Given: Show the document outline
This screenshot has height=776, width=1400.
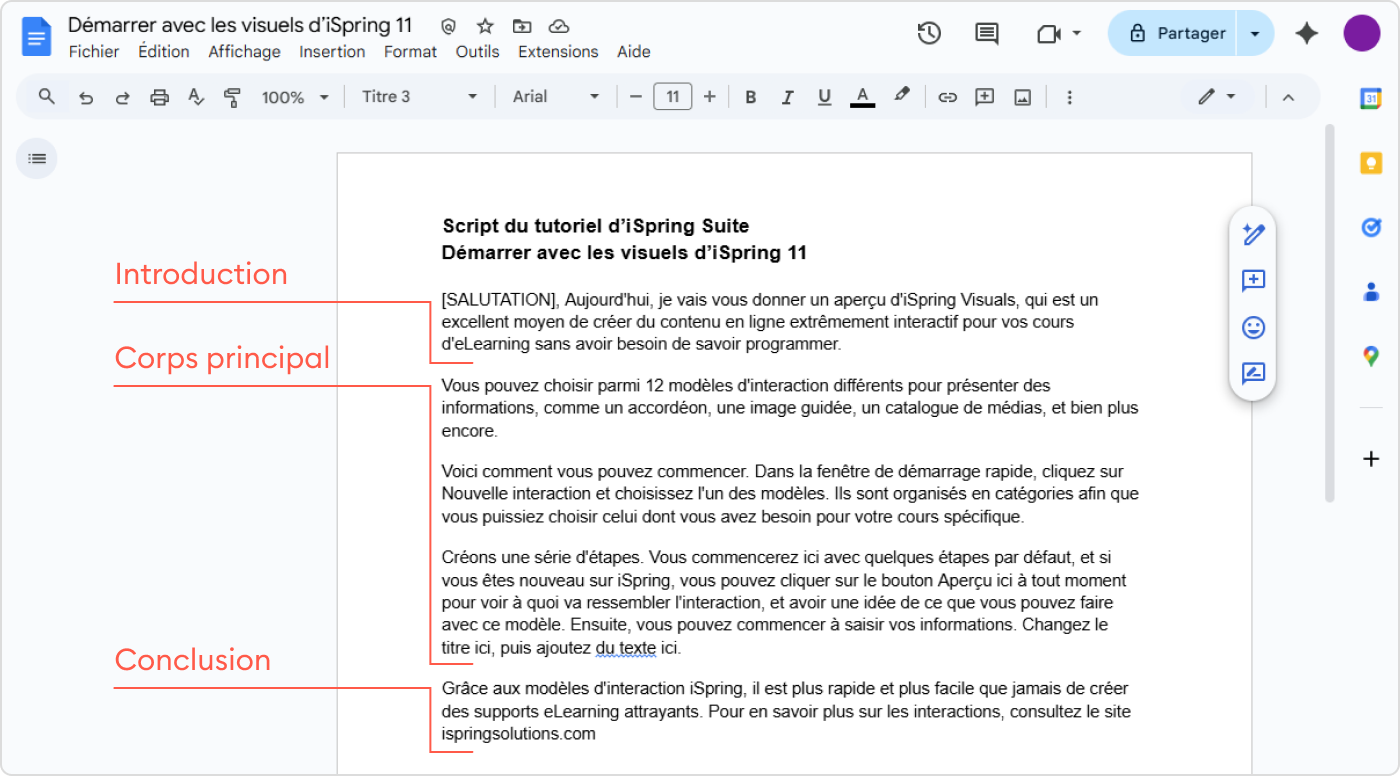Looking at the screenshot, I should [36, 158].
